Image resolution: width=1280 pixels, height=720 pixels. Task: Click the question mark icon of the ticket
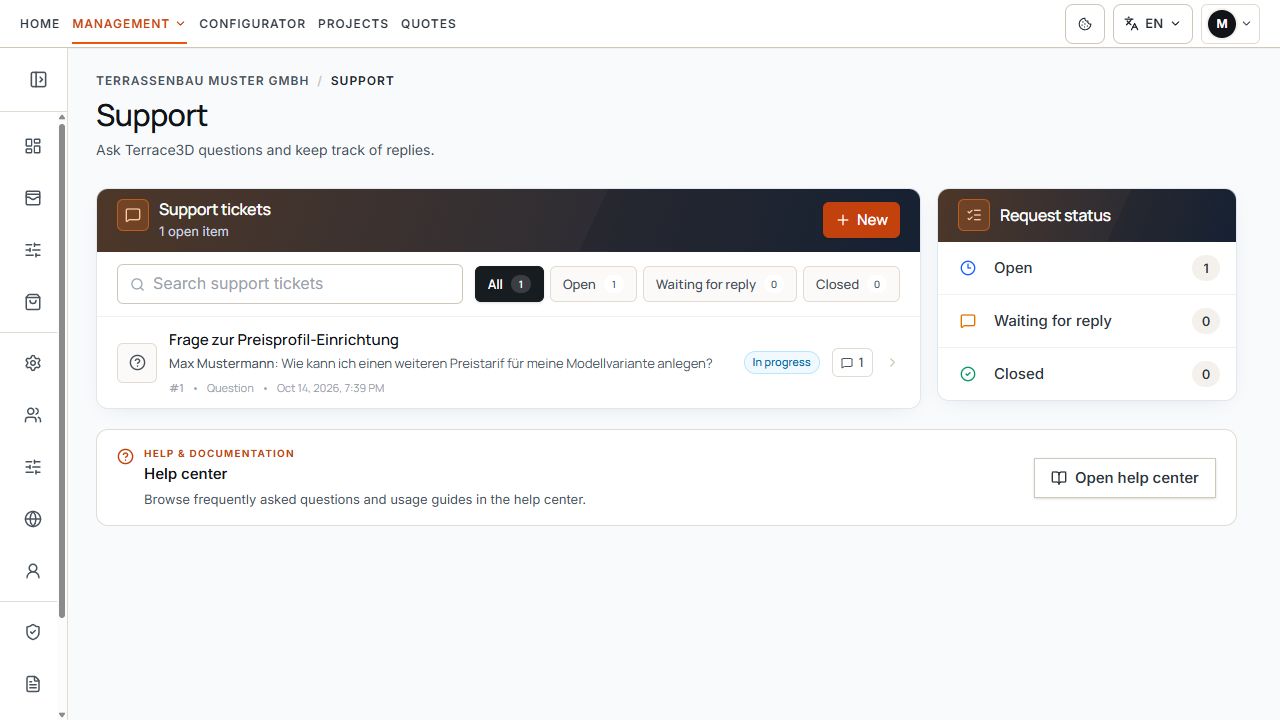(x=137, y=362)
